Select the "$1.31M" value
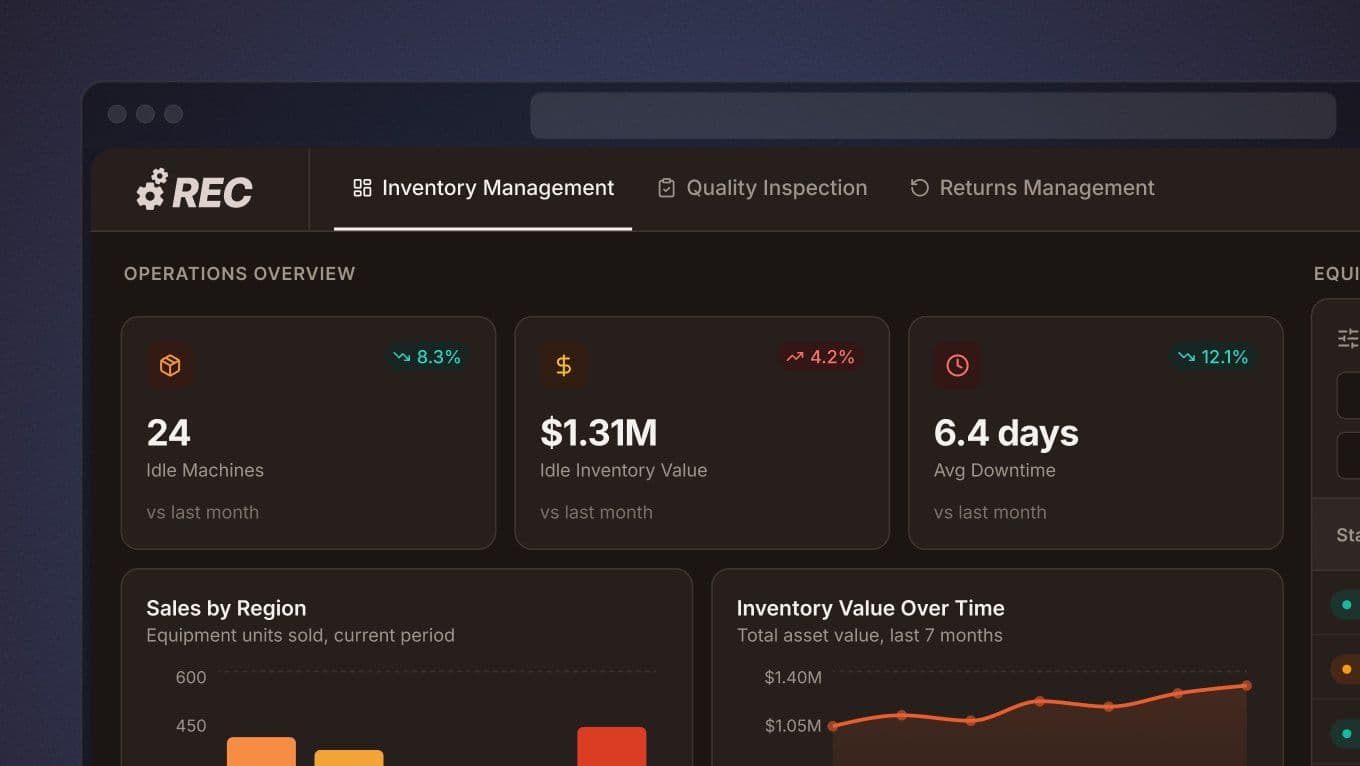This screenshot has height=766, width=1360. [x=599, y=433]
